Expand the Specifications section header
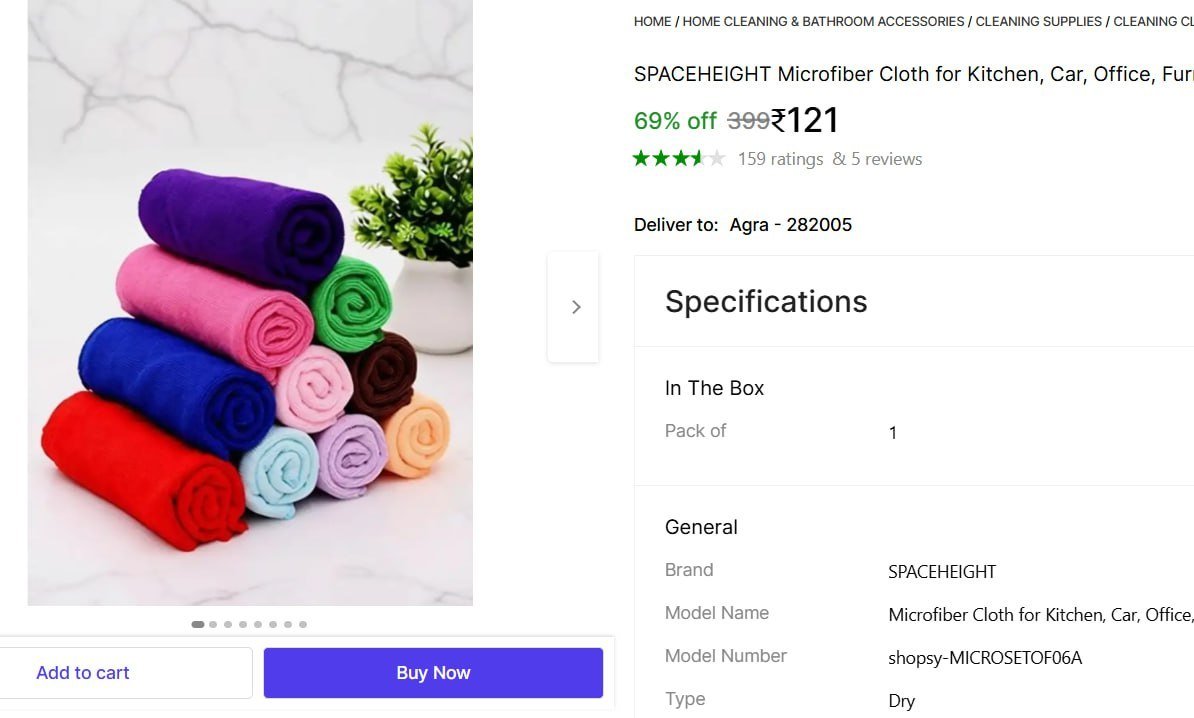The image size is (1194, 718). [766, 301]
